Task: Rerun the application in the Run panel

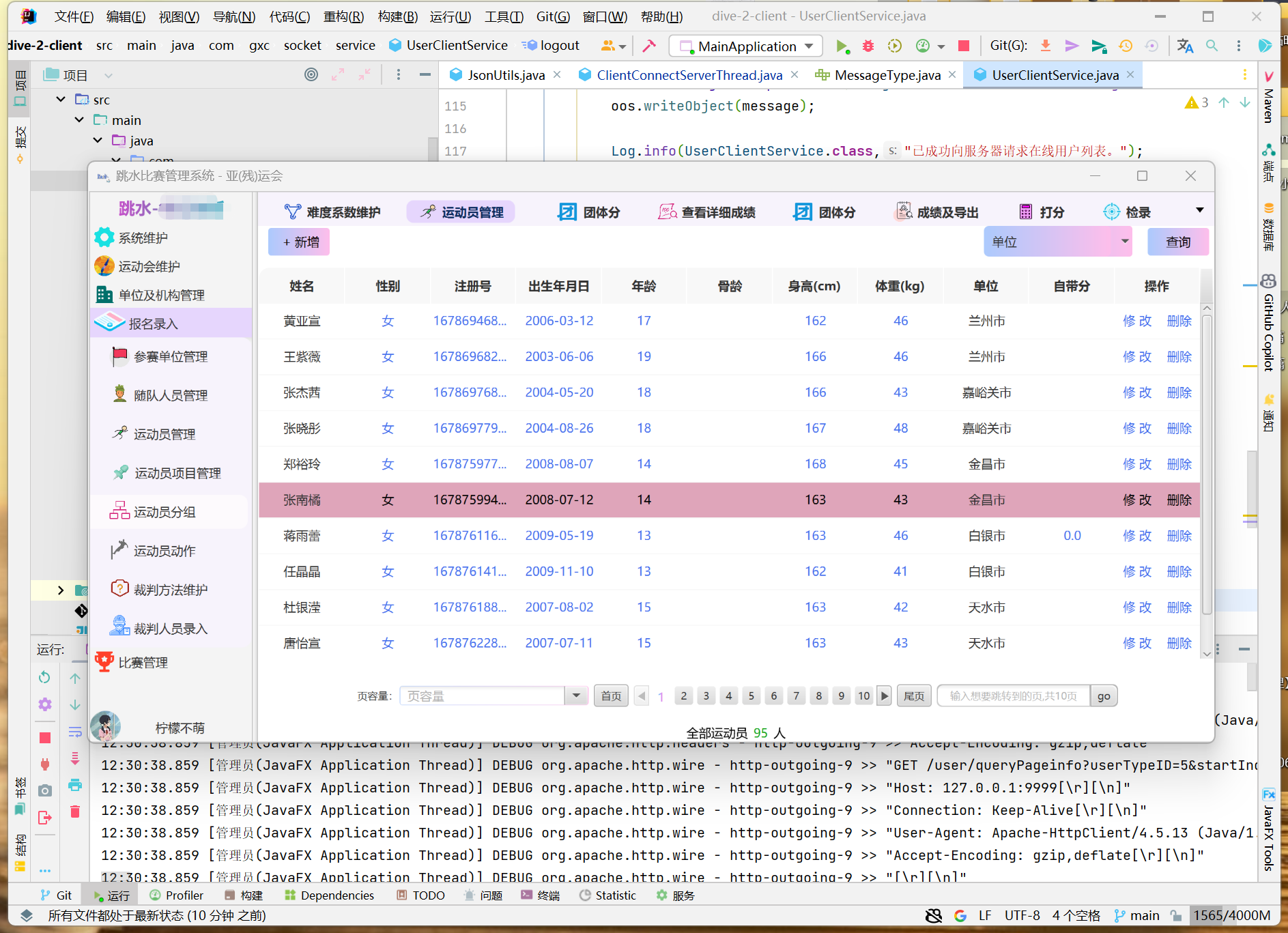Action: click(x=44, y=677)
